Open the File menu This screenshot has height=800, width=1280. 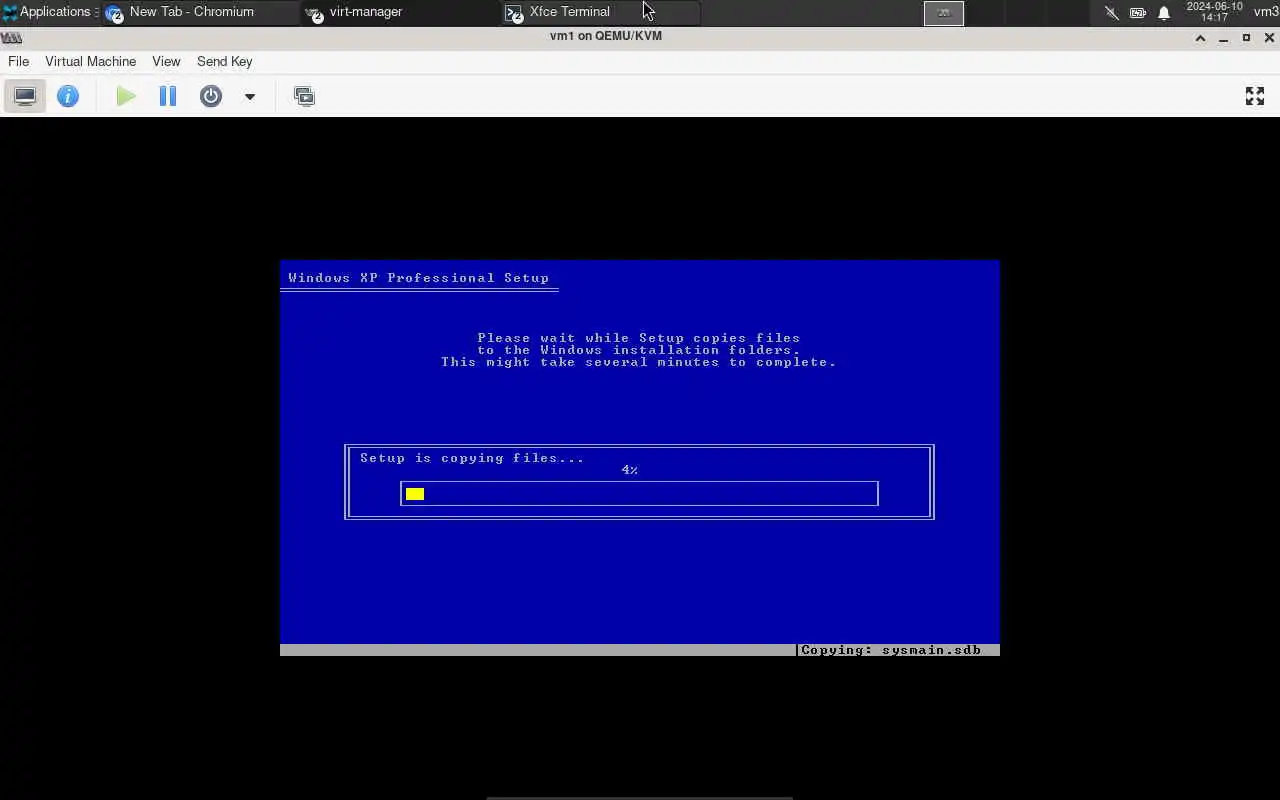pos(19,61)
